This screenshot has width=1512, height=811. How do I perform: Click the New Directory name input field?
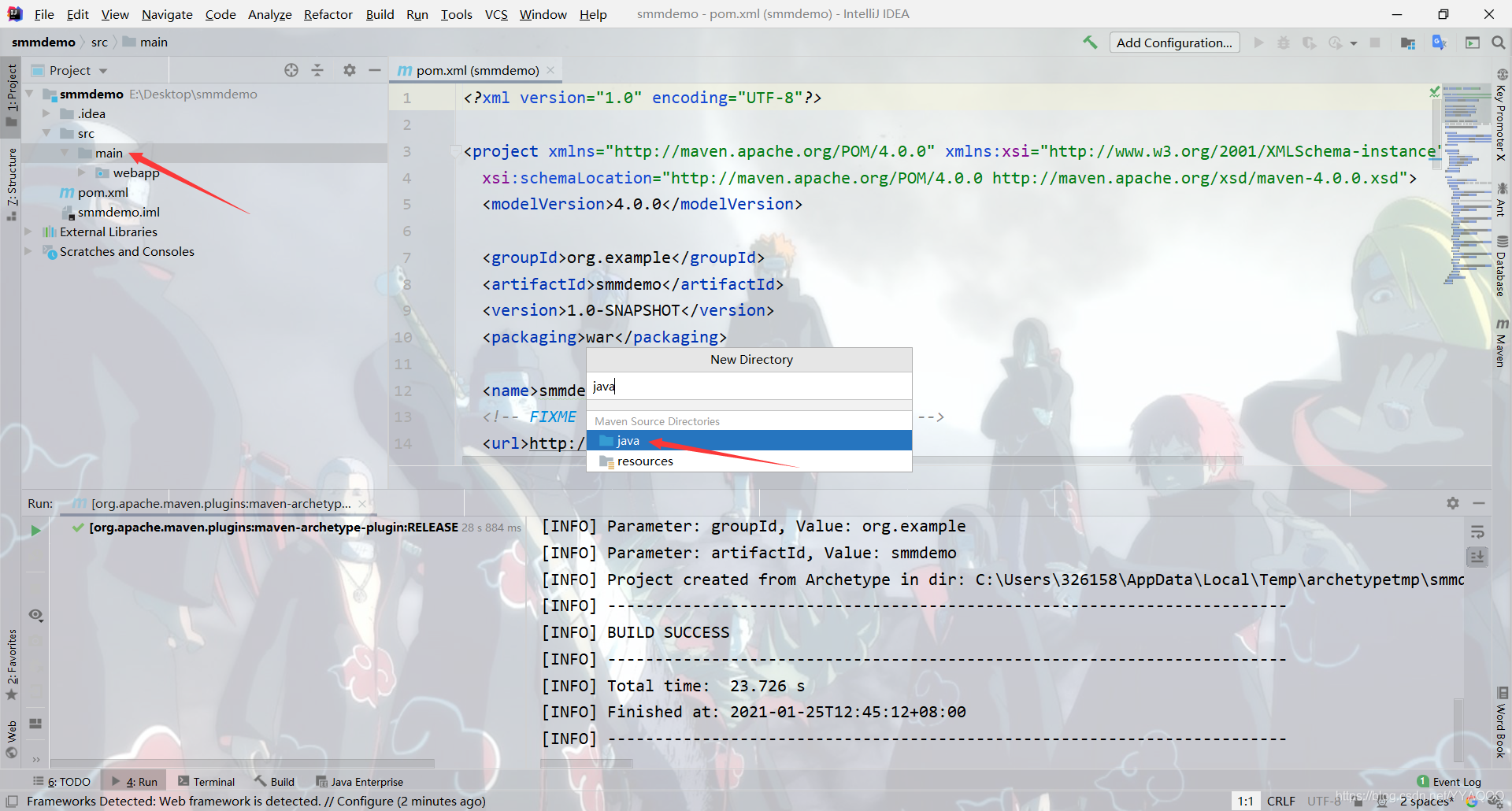(750, 386)
